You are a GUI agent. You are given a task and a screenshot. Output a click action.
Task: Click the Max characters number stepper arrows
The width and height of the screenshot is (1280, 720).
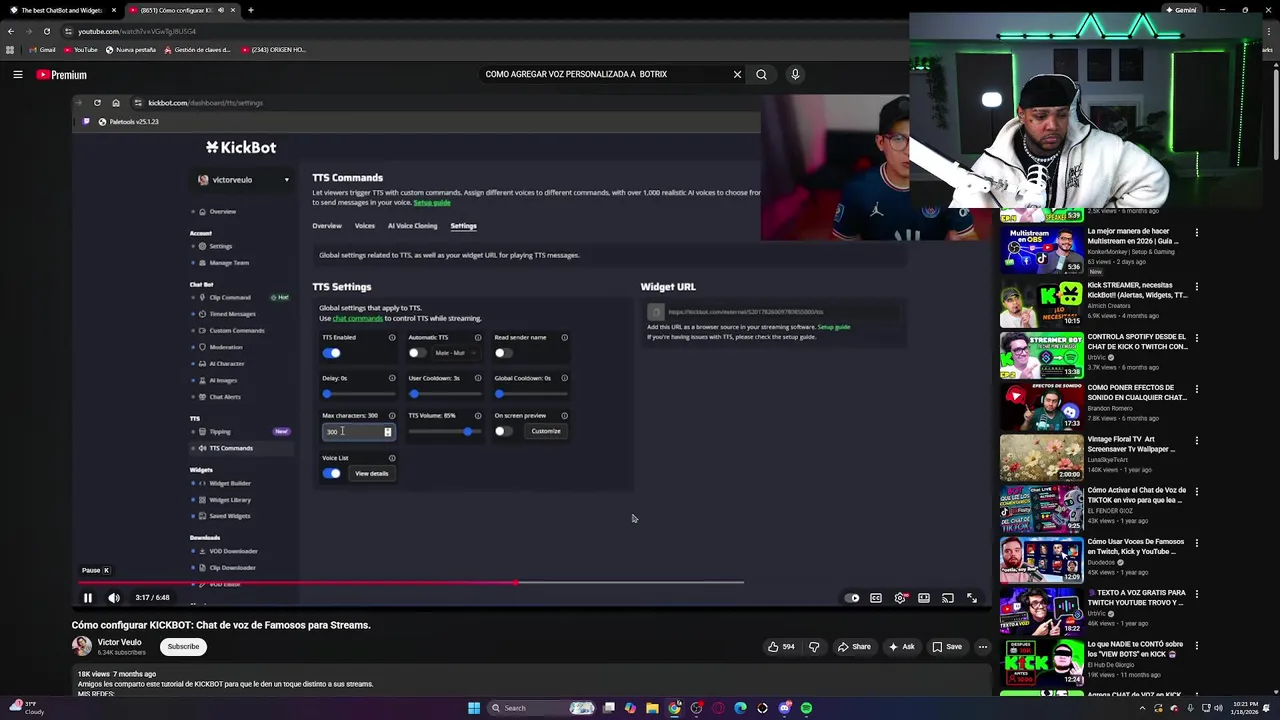pos(388,432)
